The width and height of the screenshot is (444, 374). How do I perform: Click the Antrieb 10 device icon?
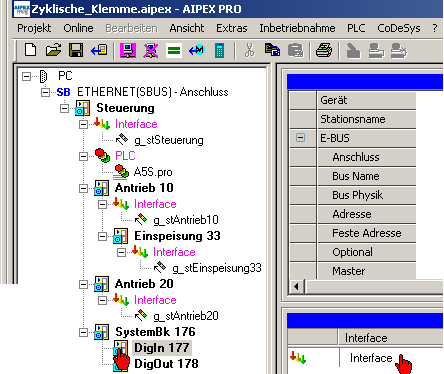click(101, 188)
